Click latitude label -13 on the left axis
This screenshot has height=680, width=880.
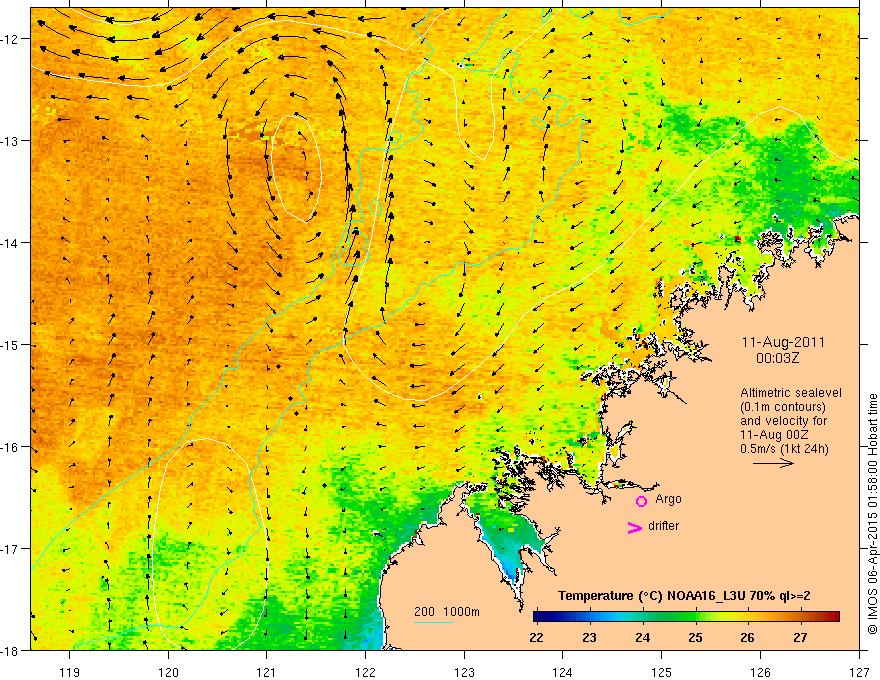11,140
